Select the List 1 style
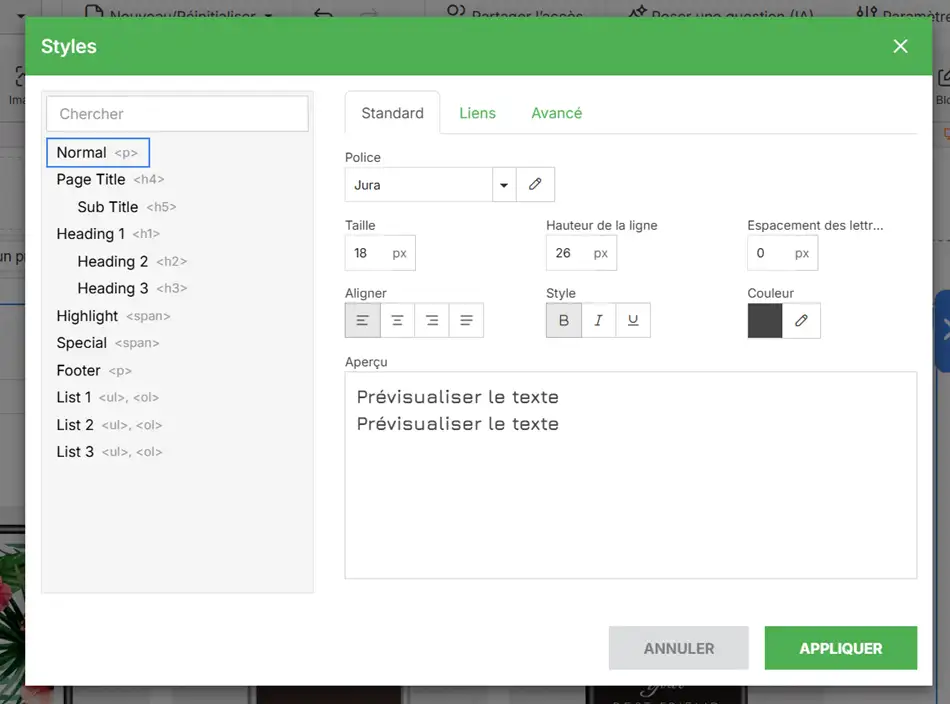This screenshot has width=950, height=704. [x=107, y=397]
